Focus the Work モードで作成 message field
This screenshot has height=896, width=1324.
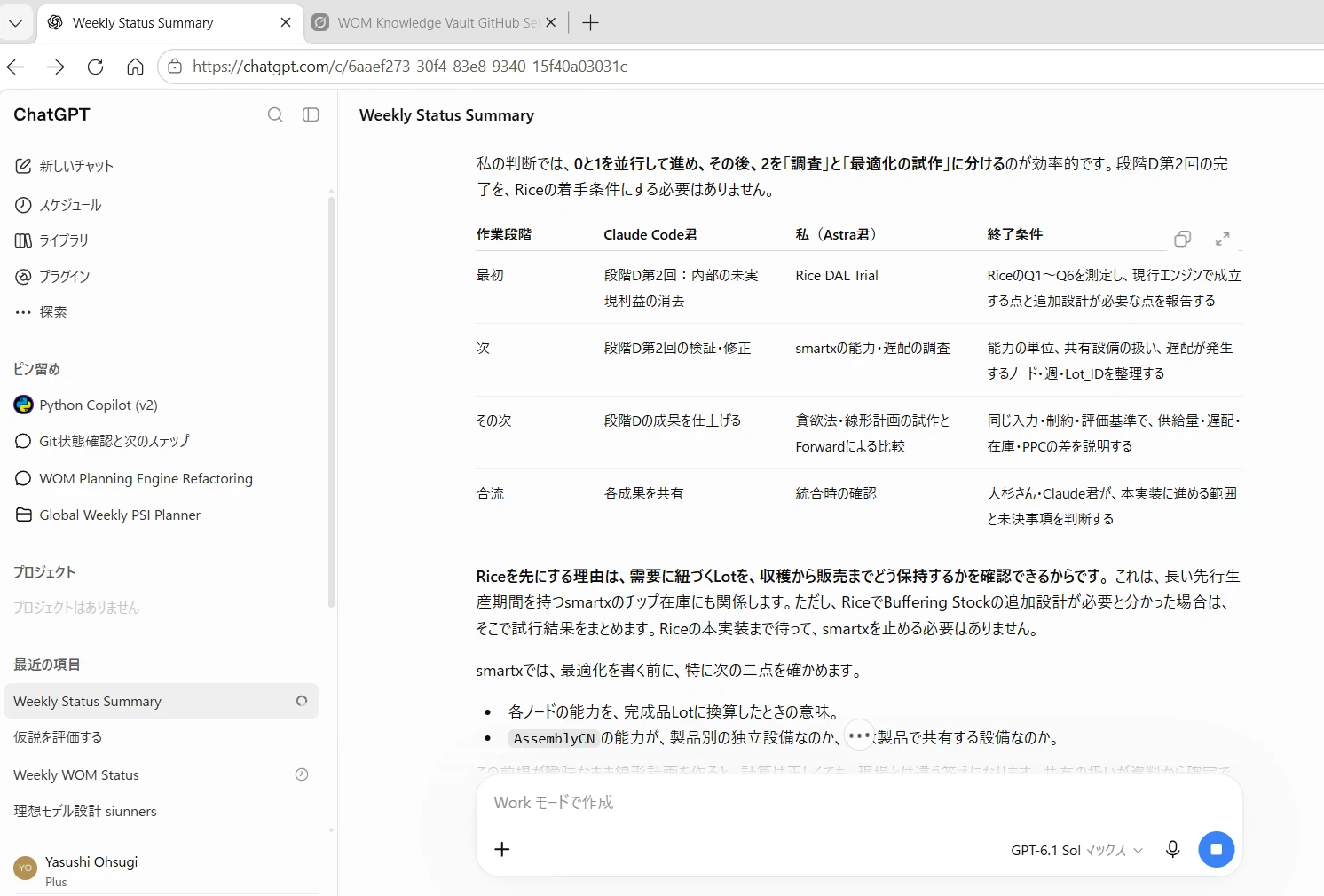pyautogui.click(x=859, y=802)
